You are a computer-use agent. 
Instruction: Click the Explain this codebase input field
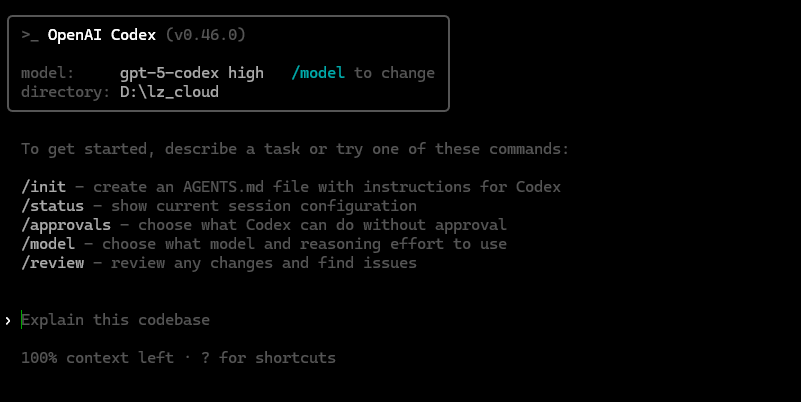point(115,320)
